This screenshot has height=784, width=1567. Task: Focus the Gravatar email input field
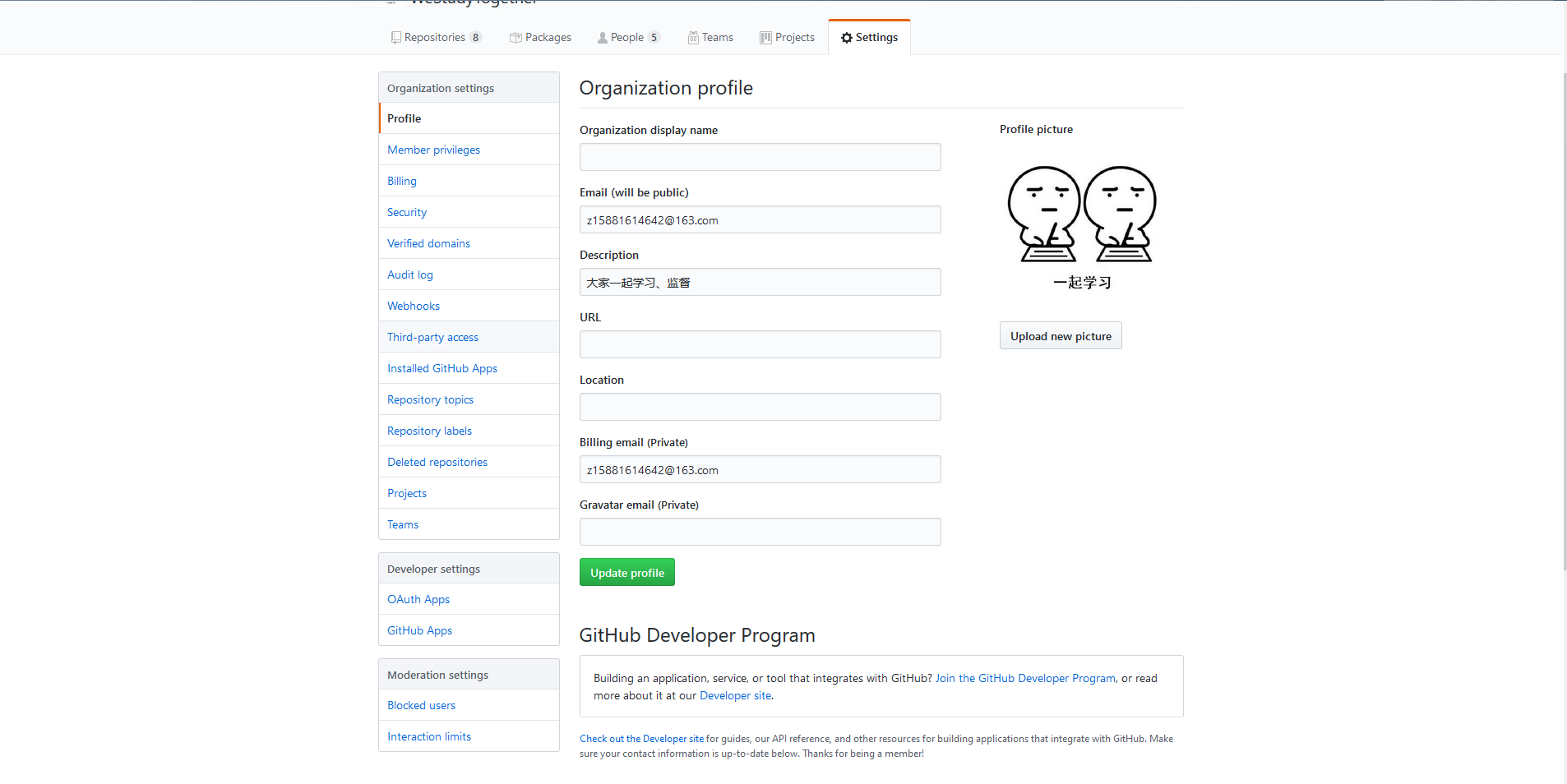pyautogui.click(x=760, y=532)
